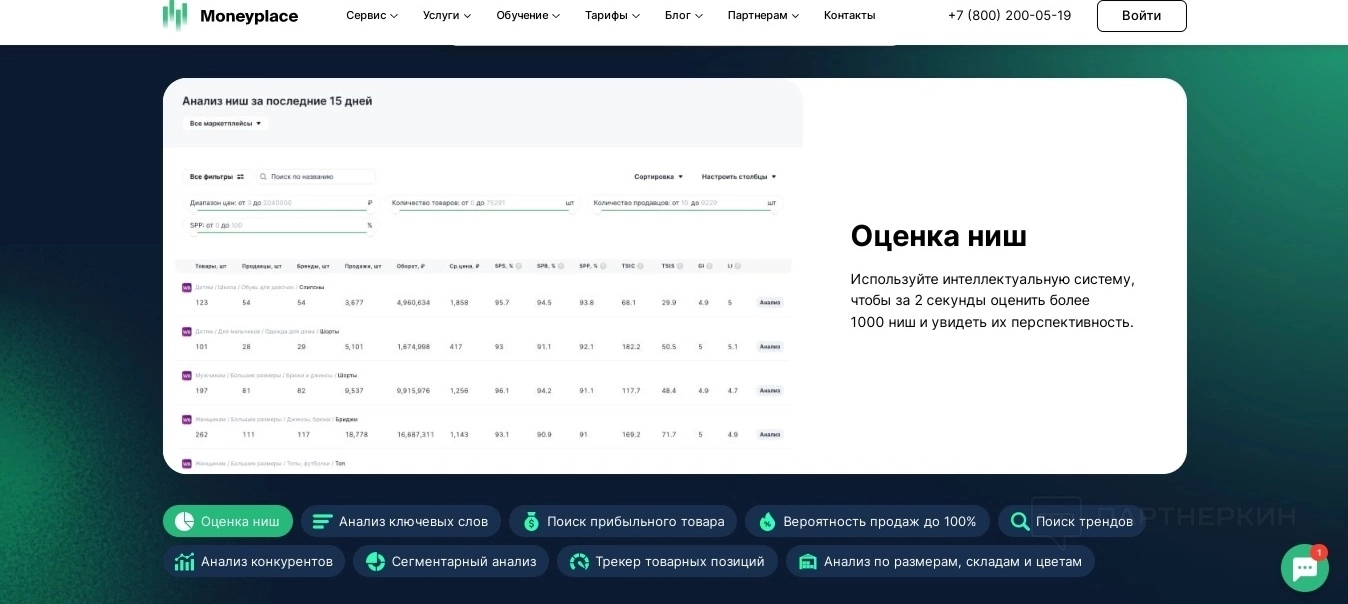Click the Поиск трендов magnifier icon
This screenshot has height=604, width=1348.
click(1019, 521)
